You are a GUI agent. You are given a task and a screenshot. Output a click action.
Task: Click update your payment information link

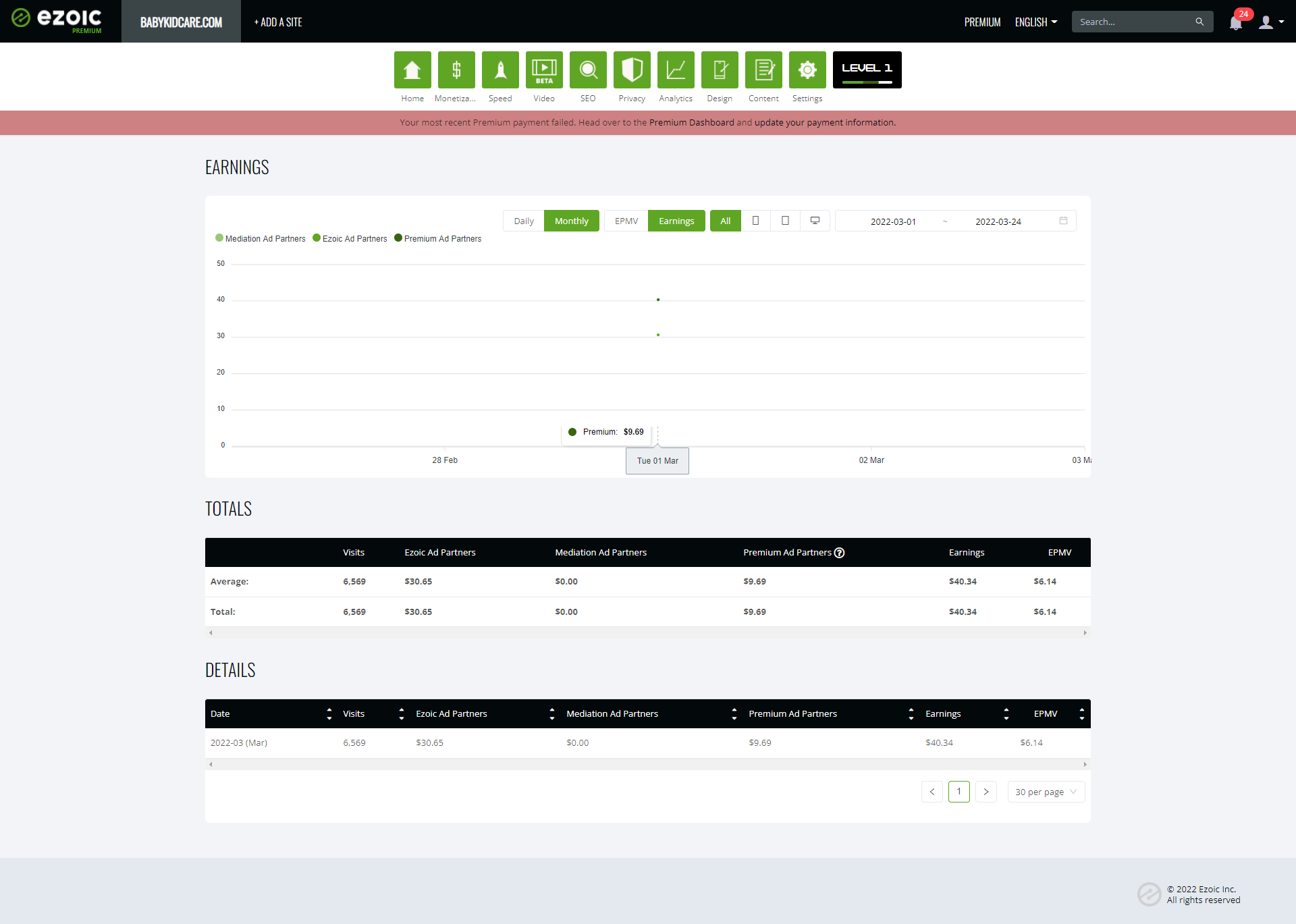click(825, 123)
